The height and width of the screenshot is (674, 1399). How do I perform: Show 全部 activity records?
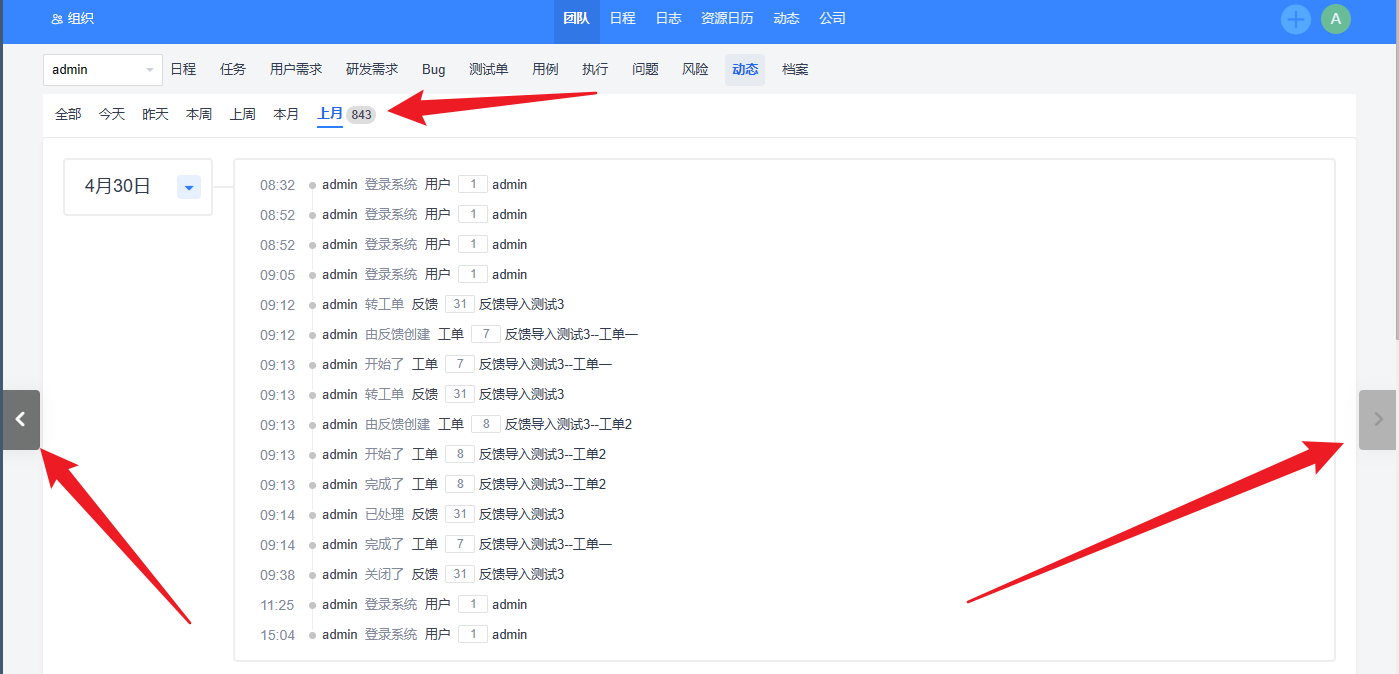pos(68,115)
